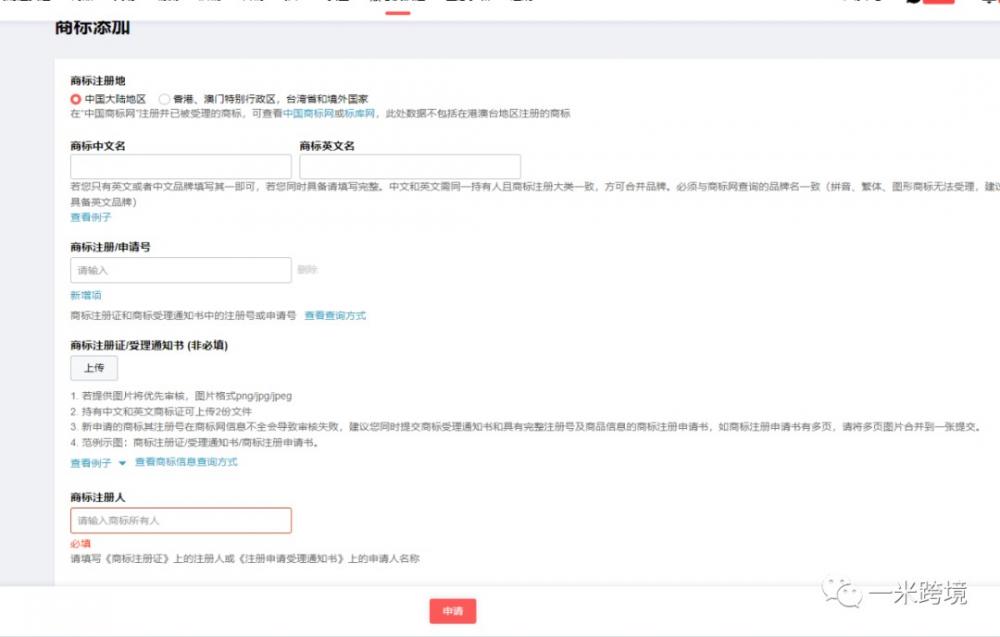Open the 标库网 link

point(363,114)
